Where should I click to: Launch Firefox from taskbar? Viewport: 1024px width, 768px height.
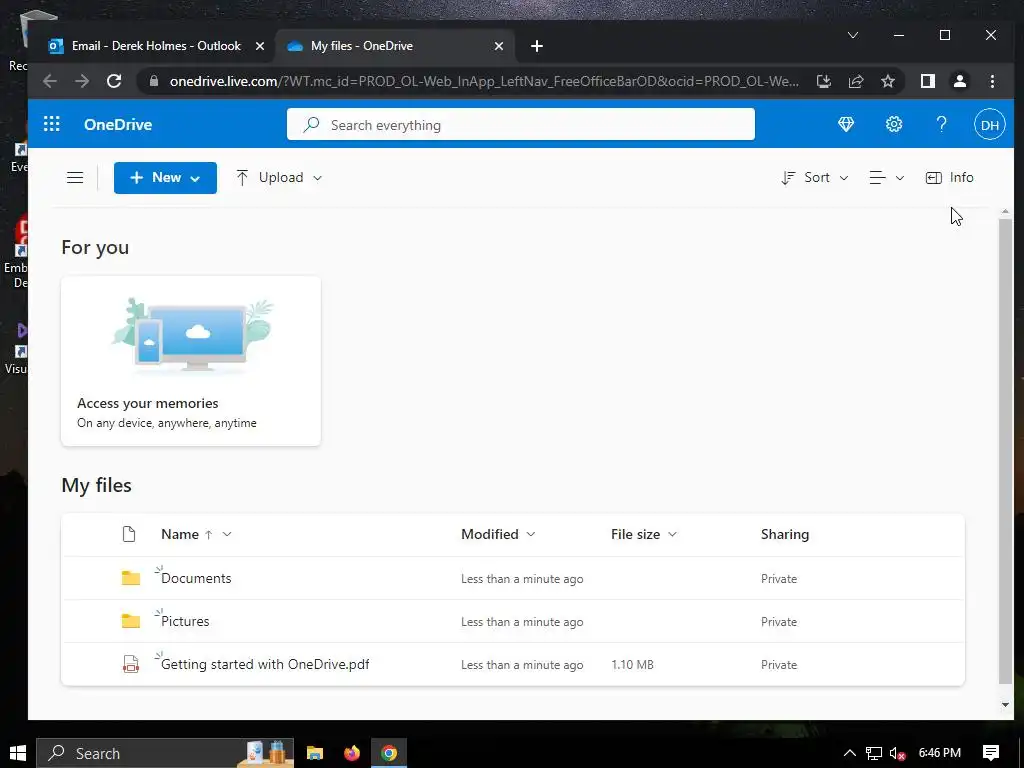coord(352,753)
